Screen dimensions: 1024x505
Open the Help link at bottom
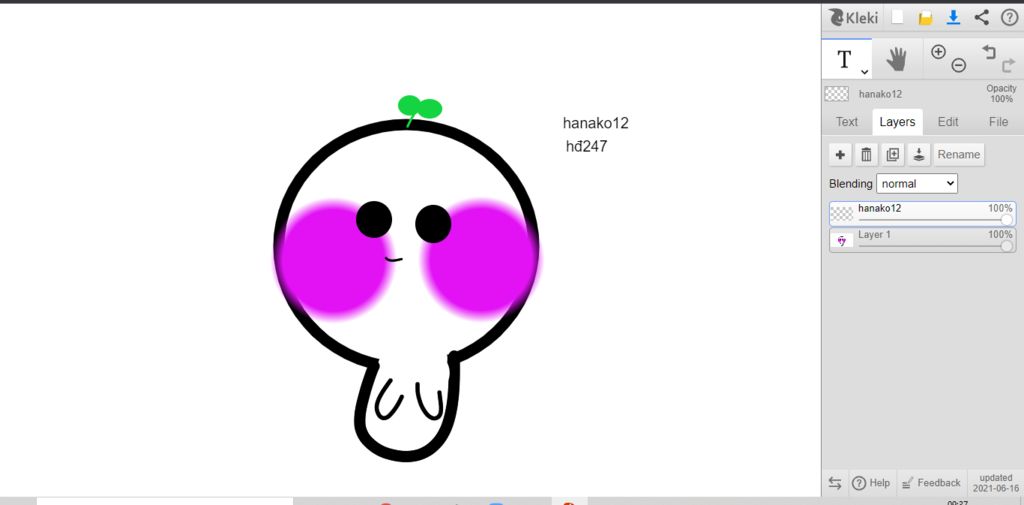tap(871, 483)
